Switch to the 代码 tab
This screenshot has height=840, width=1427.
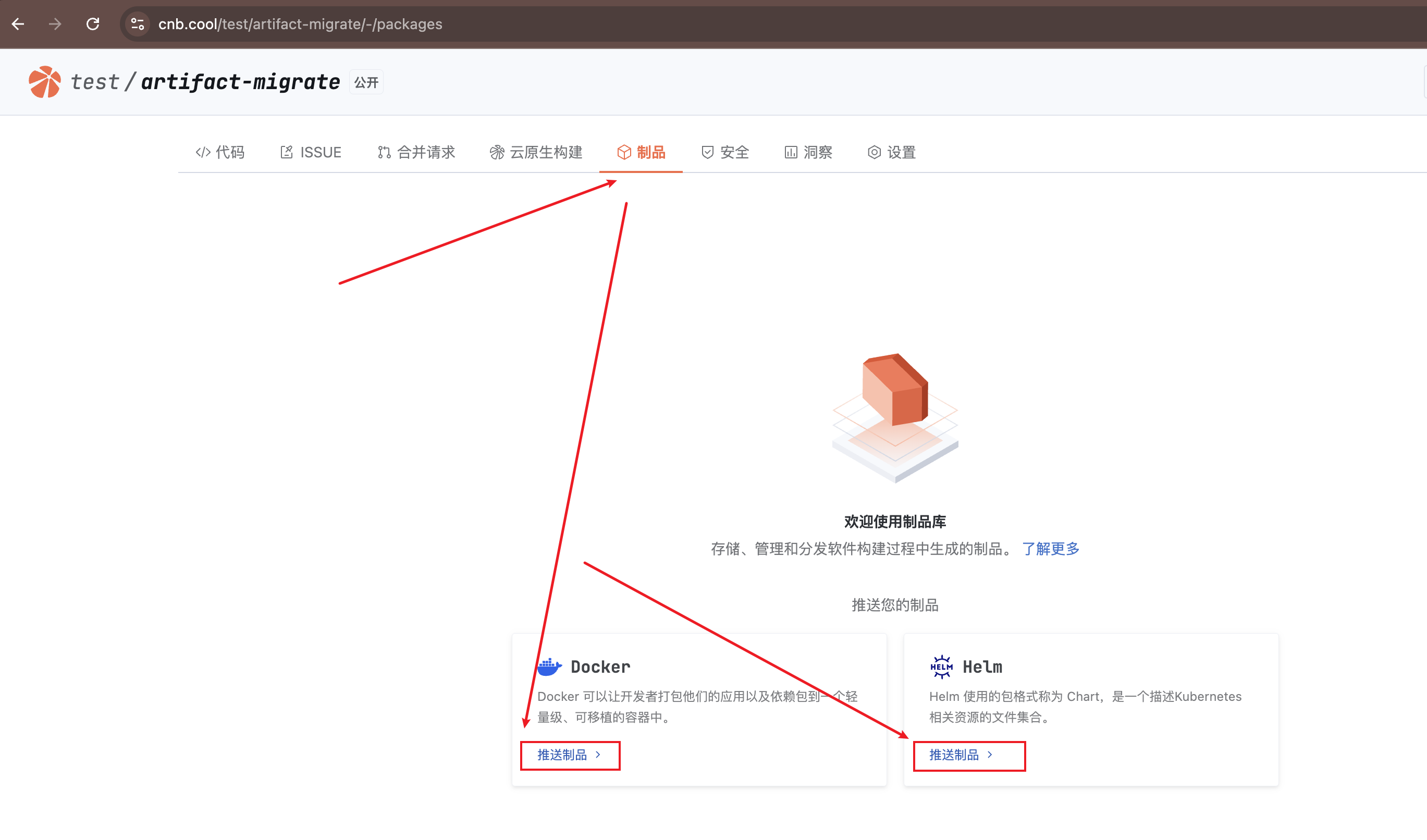point(220,152)
